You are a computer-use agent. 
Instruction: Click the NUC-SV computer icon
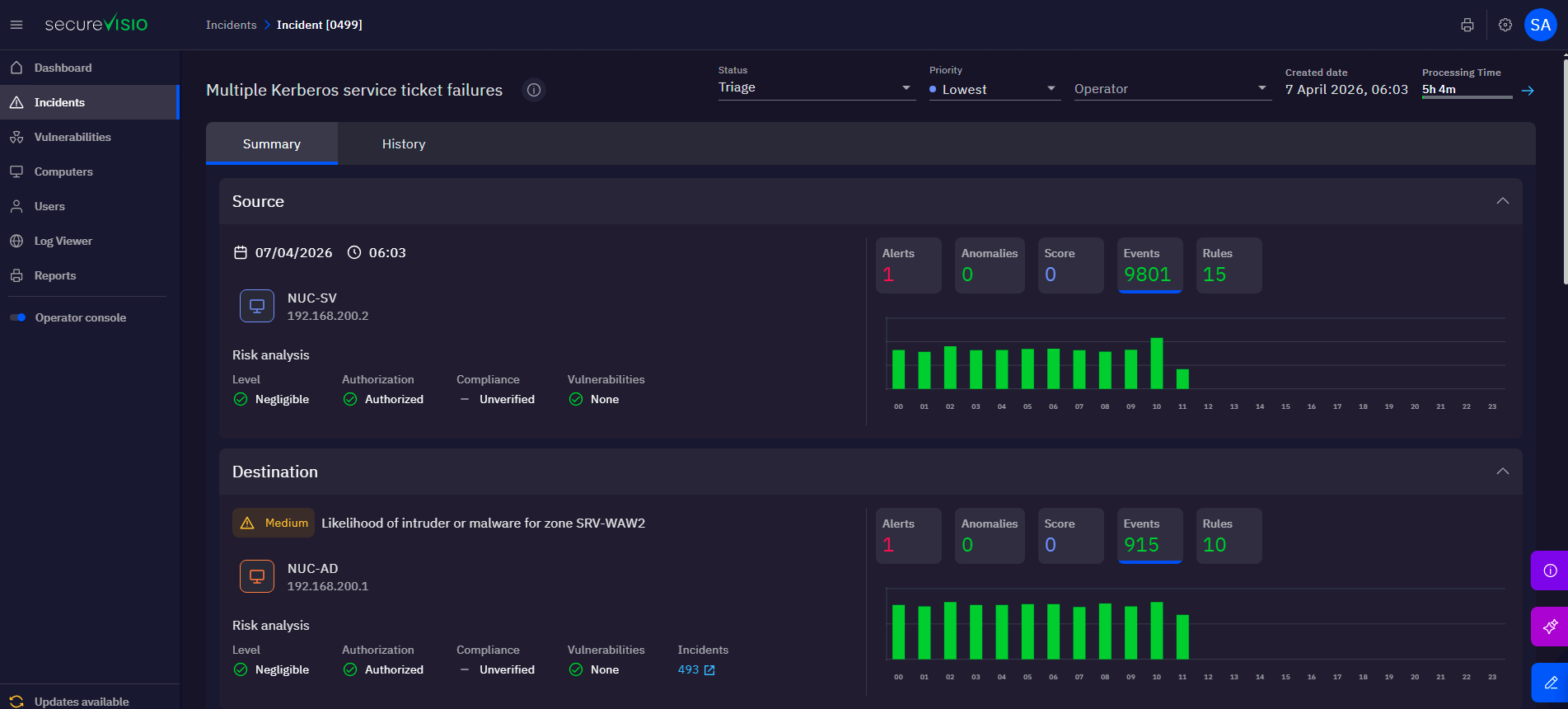(257, 306)
